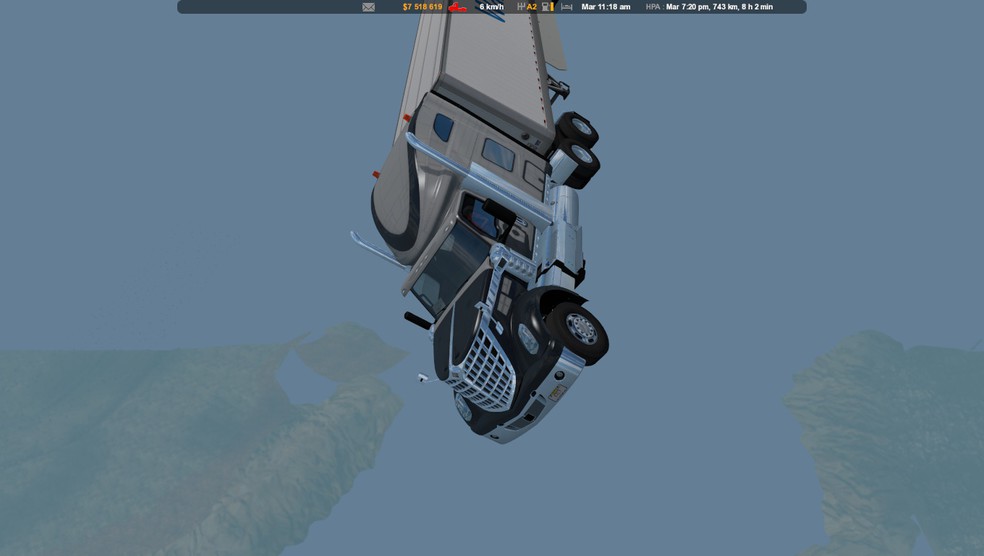This screenshot has height=556, width=984.
Task: Click the Mar 11:18 am clock
Action: click(x=606, y=7)
